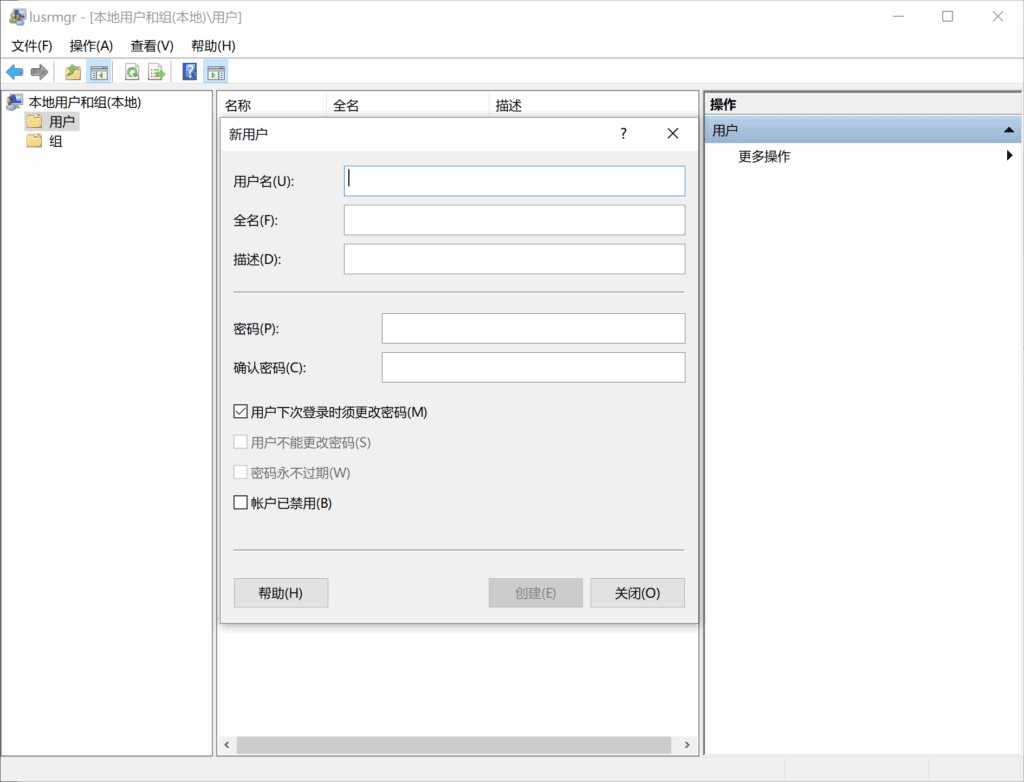Click the Back navigation arrow in the toolbar

(13, 71)
